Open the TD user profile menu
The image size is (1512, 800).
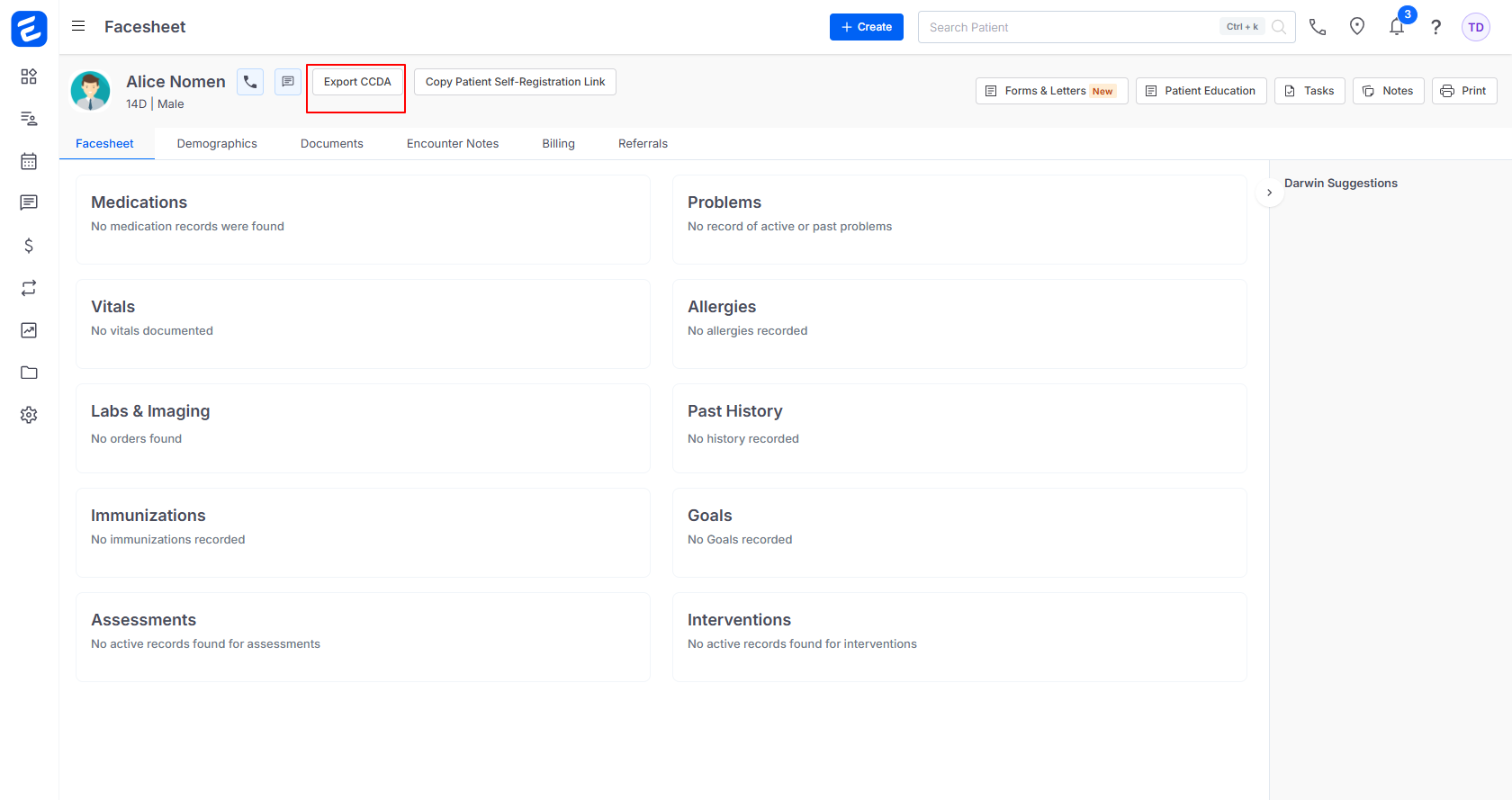[x=1475, y=27]
